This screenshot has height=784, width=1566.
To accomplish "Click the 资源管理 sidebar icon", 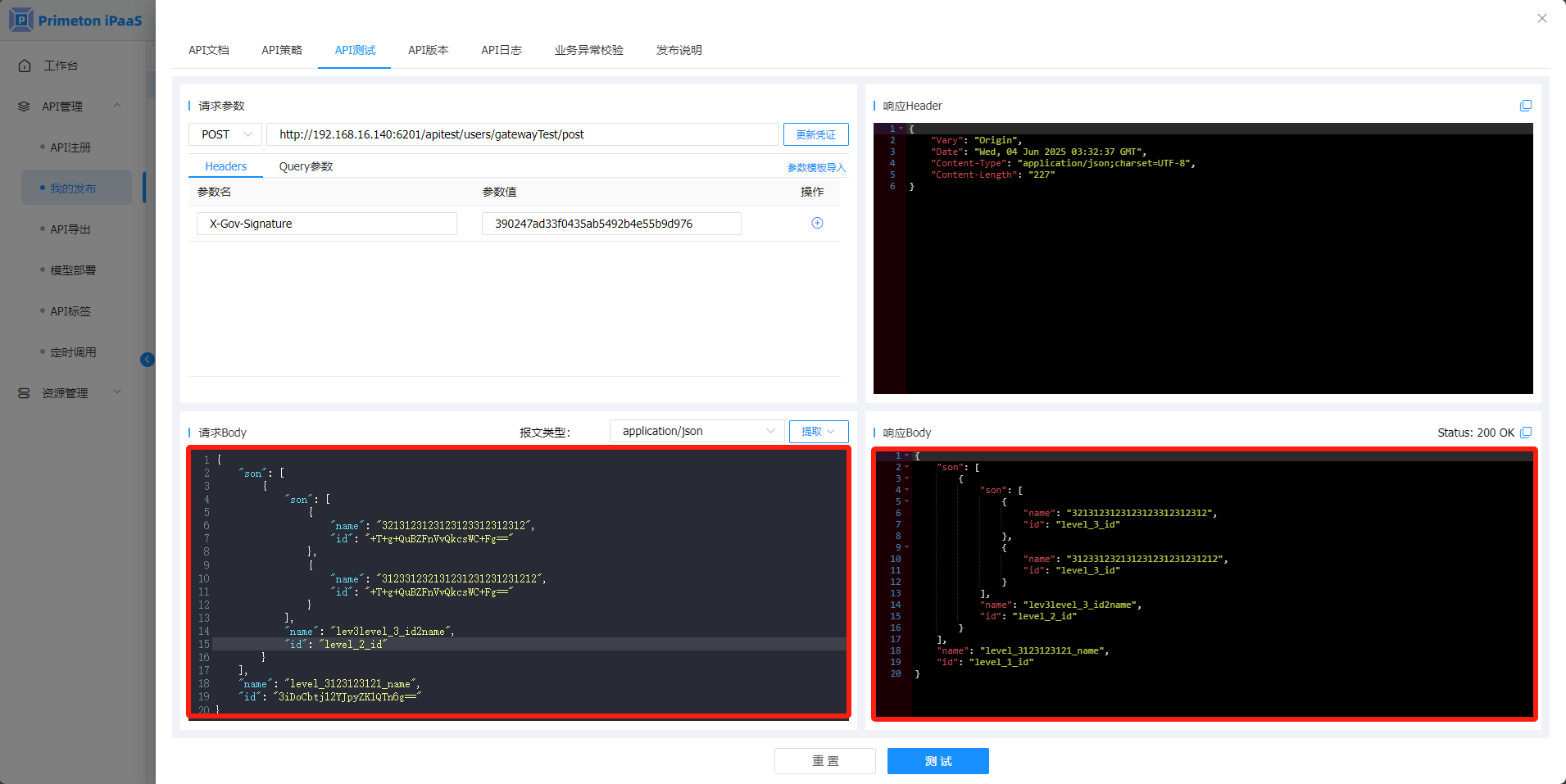I will (24, 393).
